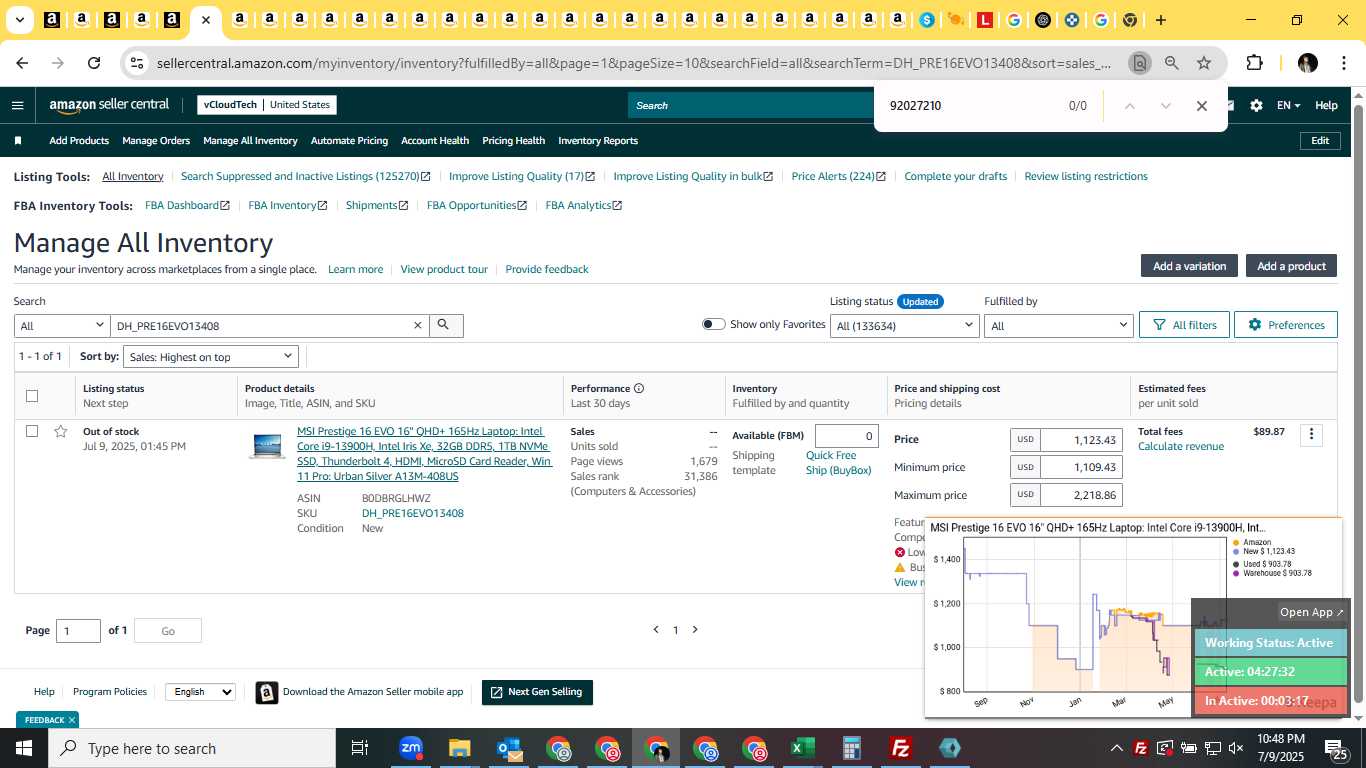Dismiss the FEEDBACK tag with its X
The width and height of the screenshot is (1366, 768).
(x=72, y=720)
